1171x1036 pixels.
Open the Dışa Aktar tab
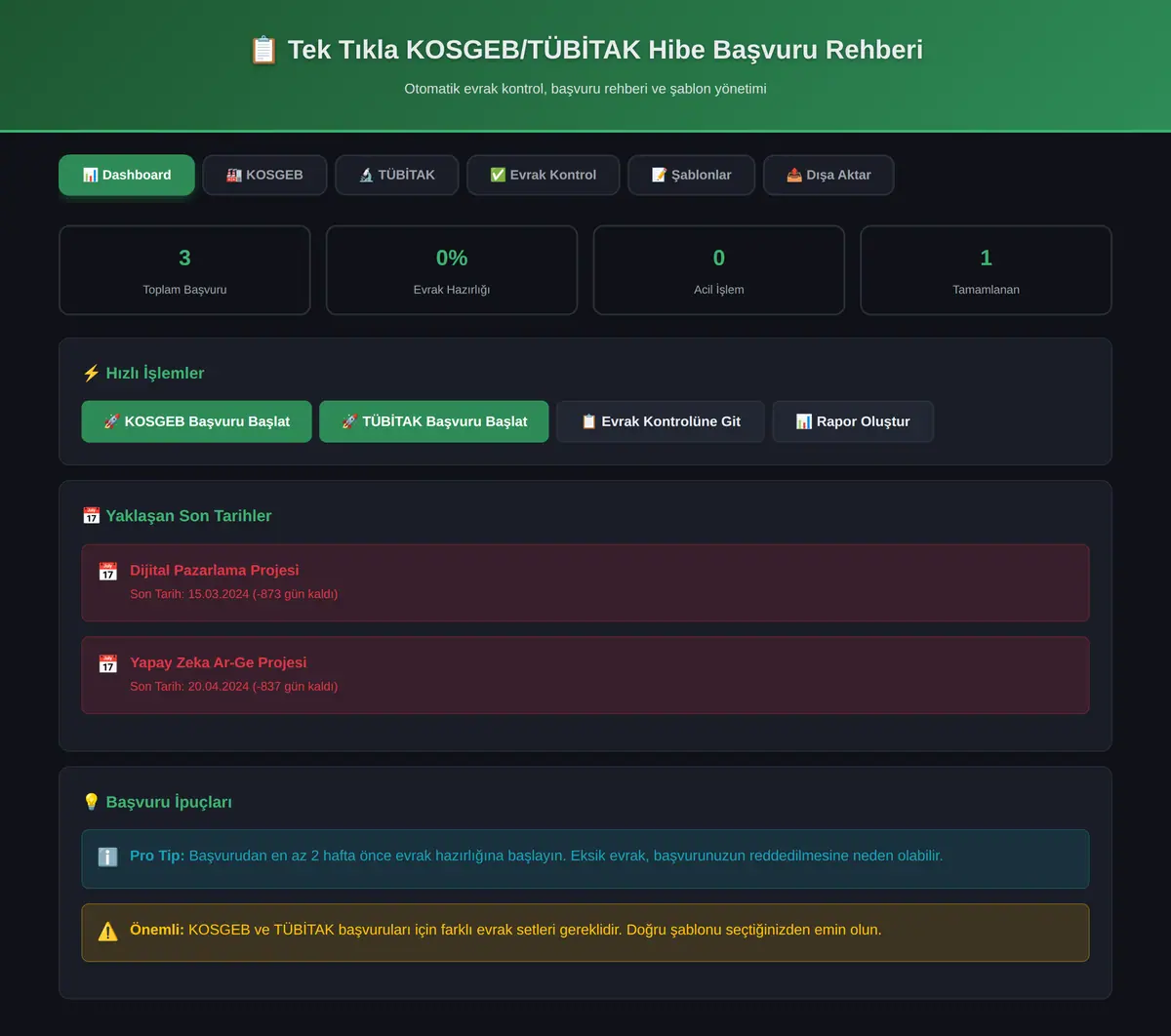click(828, 175)
